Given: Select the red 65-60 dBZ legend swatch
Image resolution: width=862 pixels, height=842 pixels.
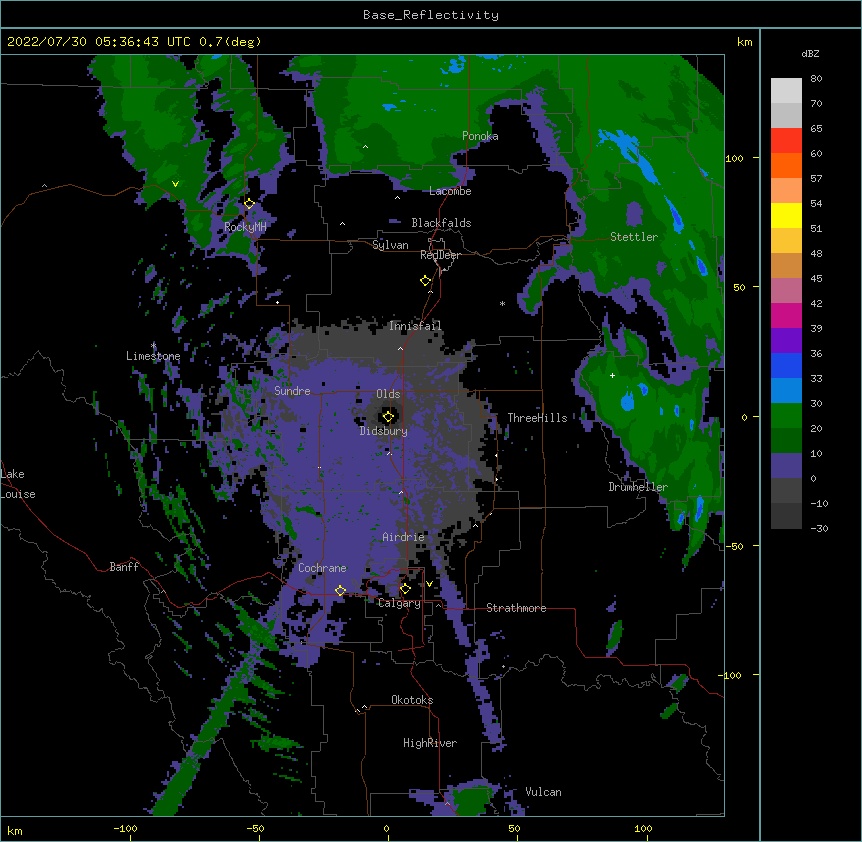Looking at the screenshot, I should [x=786, y=140].
